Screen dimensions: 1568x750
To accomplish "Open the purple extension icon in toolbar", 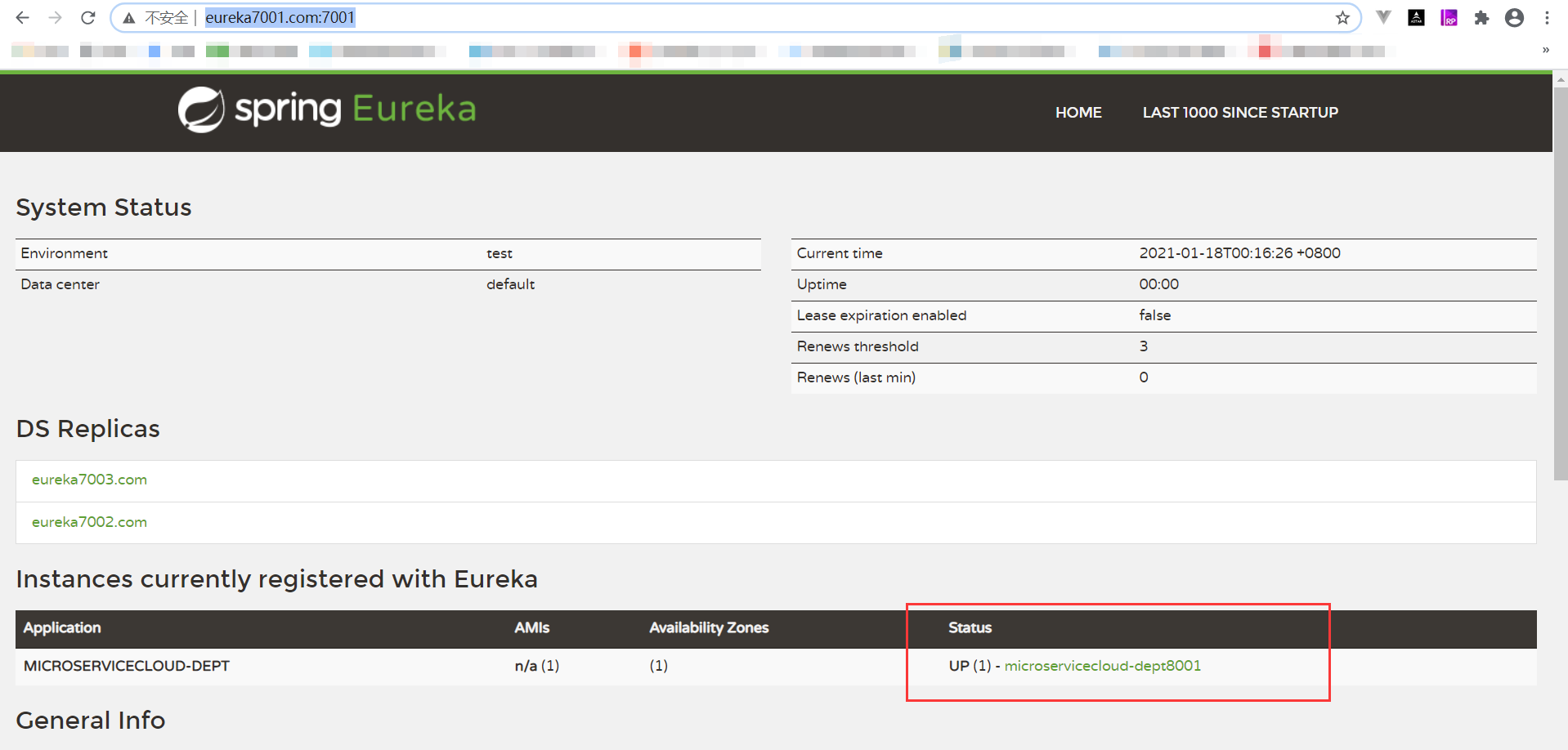I will [1449, 17].
